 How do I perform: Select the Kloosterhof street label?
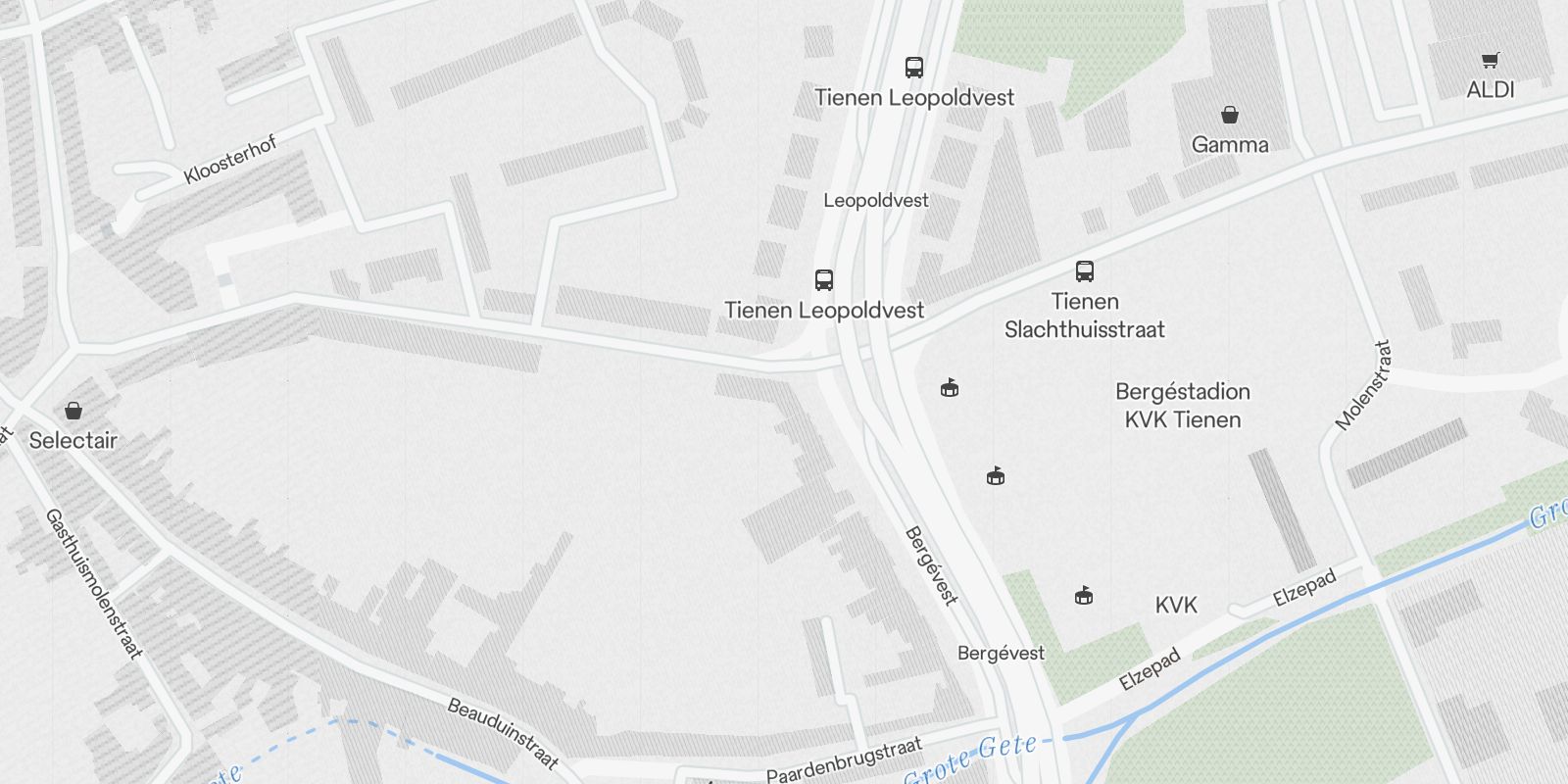(x=231, y=160)
